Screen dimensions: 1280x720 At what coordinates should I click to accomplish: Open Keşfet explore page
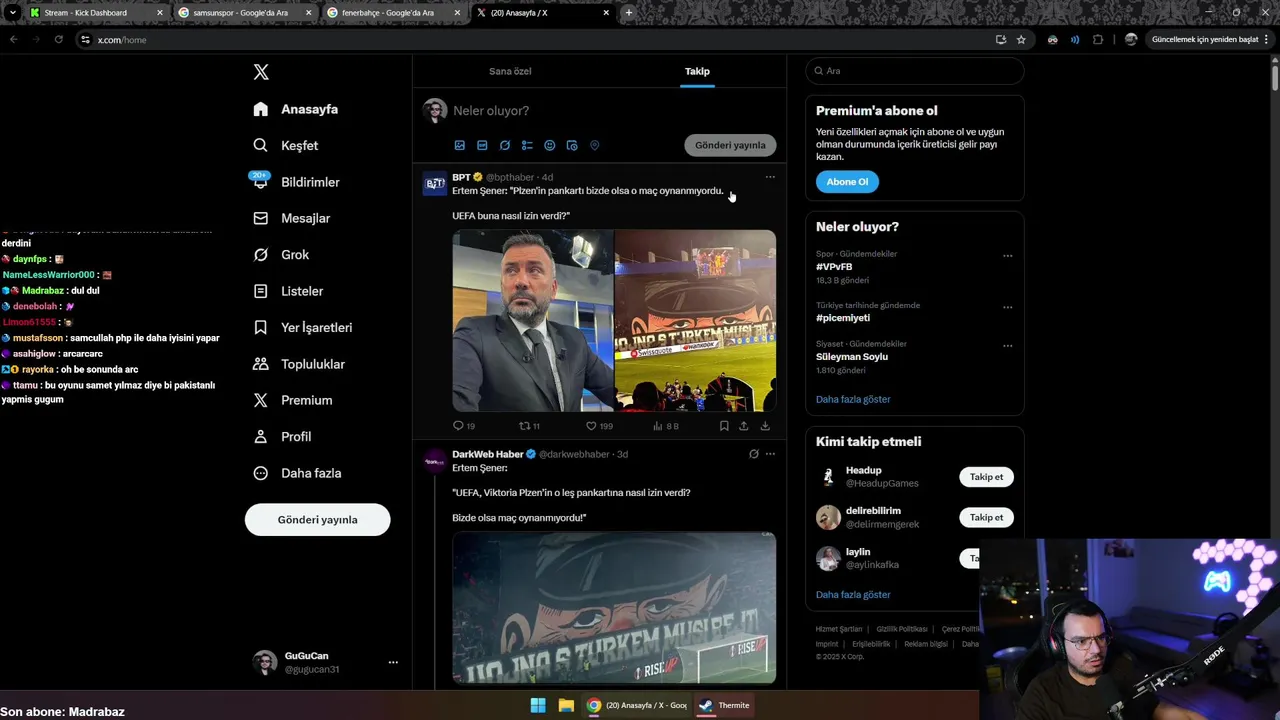click(x=285, y=145)
